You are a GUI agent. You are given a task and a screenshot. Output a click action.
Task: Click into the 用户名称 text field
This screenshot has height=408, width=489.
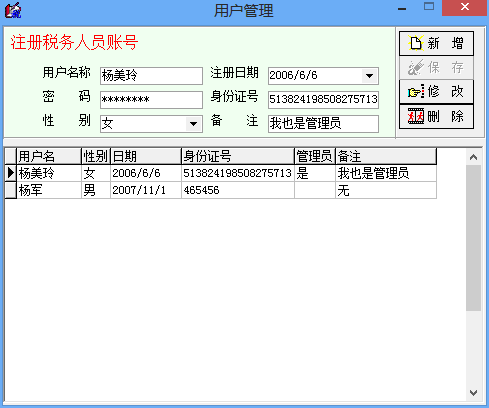151,76
